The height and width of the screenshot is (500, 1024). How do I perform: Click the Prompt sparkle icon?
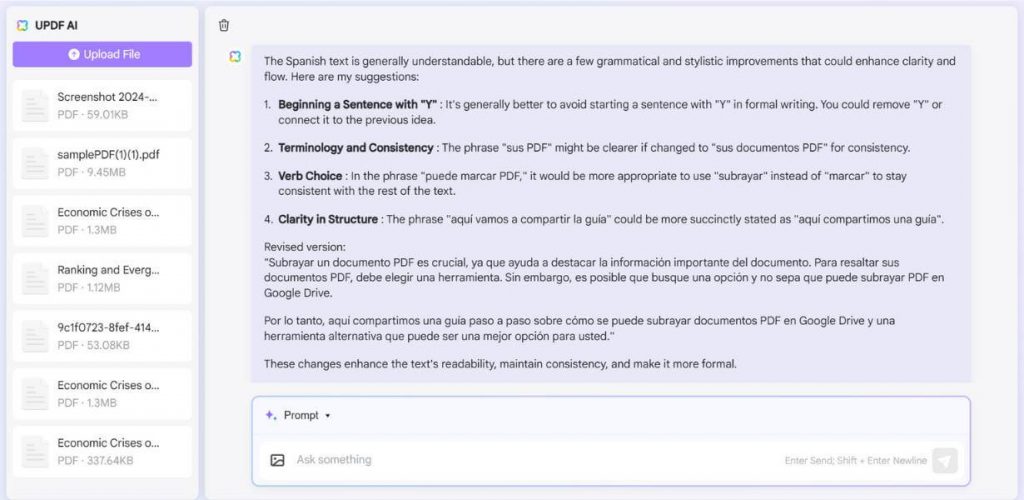pyautogui.click(x=270, y=415)
